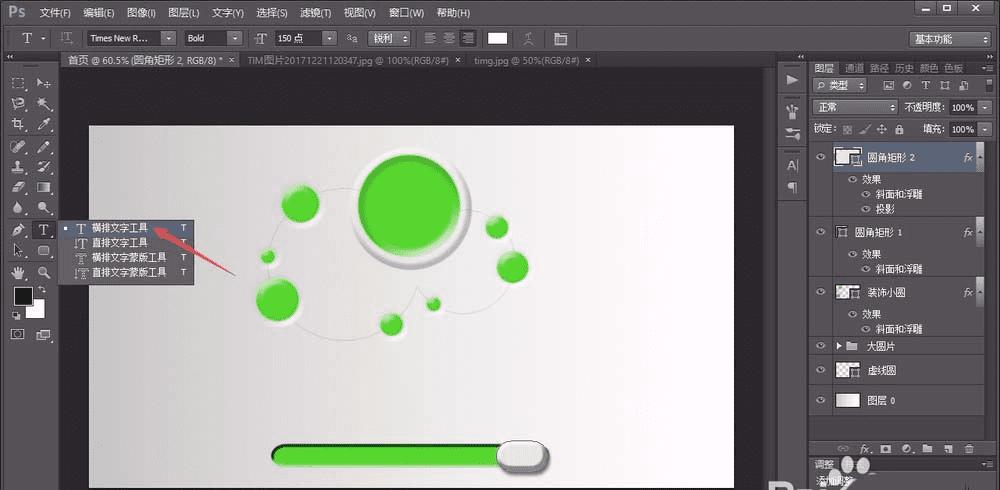Switch to the timg.jpg document tab

[526, 60]
